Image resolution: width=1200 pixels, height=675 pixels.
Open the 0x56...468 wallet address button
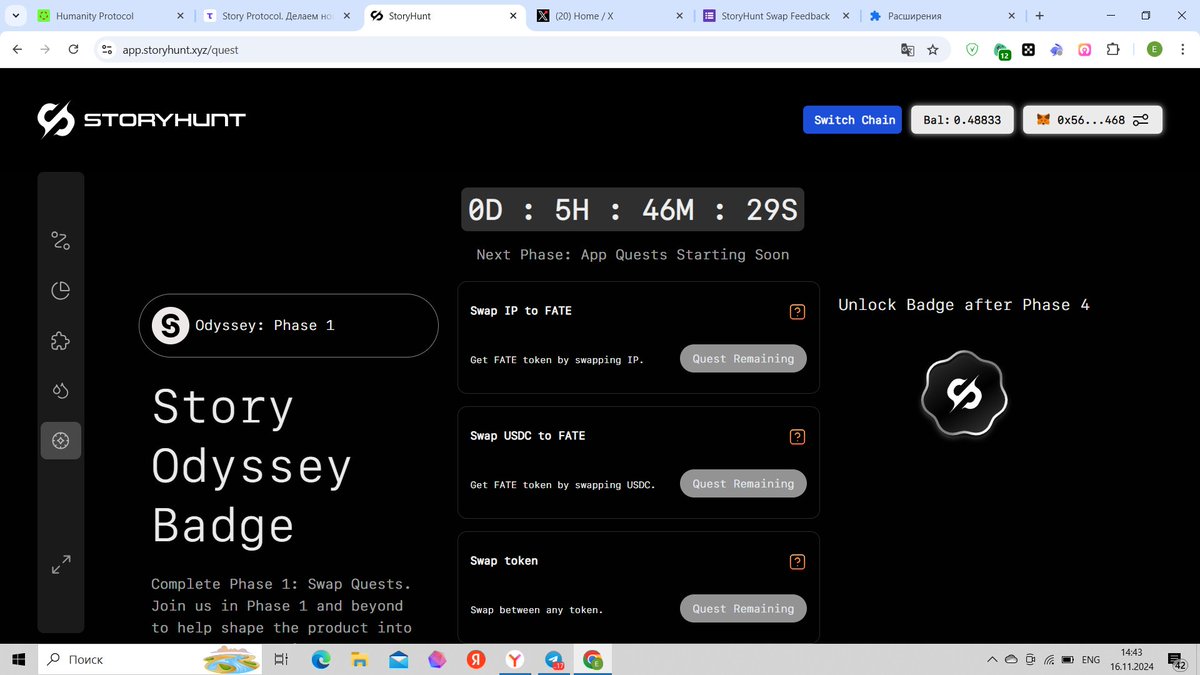[x=1093, y=120]
